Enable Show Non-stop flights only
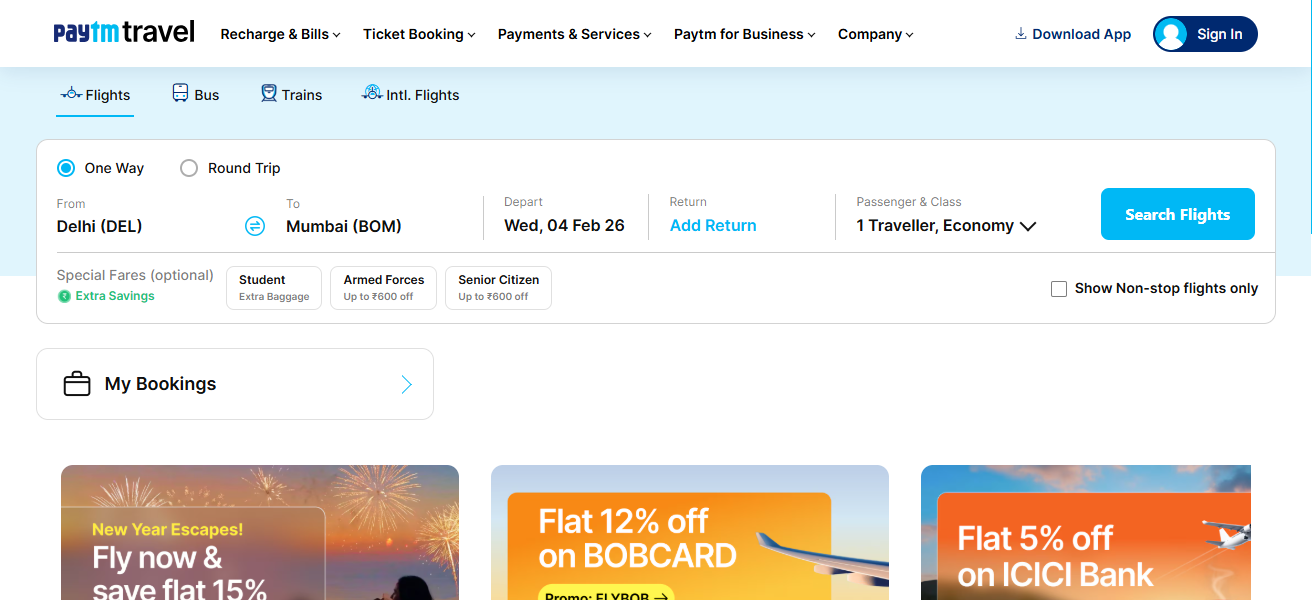Image resolution: width=1312 pixels, height=600 pixels. click(1059, 288)
